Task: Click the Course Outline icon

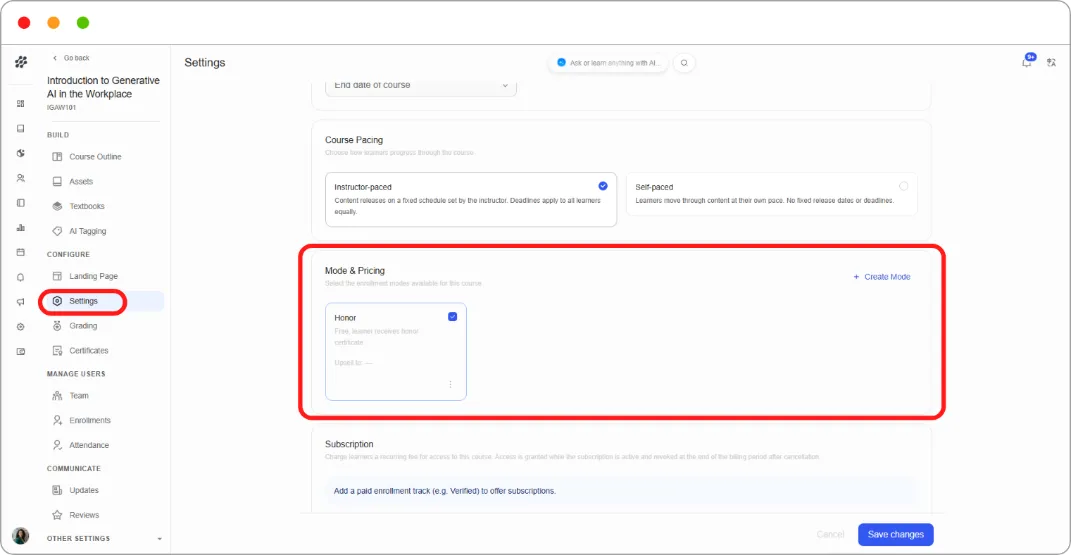Action: pos(57,156)
